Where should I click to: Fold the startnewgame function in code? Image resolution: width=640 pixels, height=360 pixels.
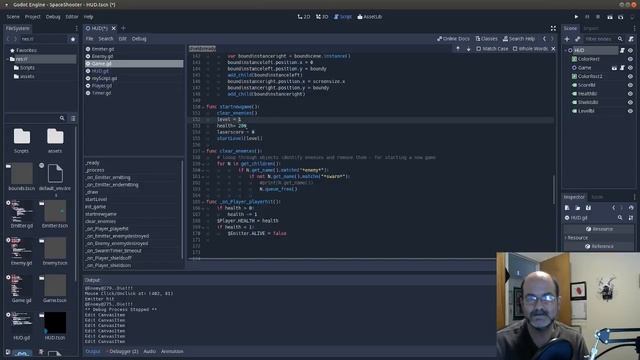click(203, 107)
